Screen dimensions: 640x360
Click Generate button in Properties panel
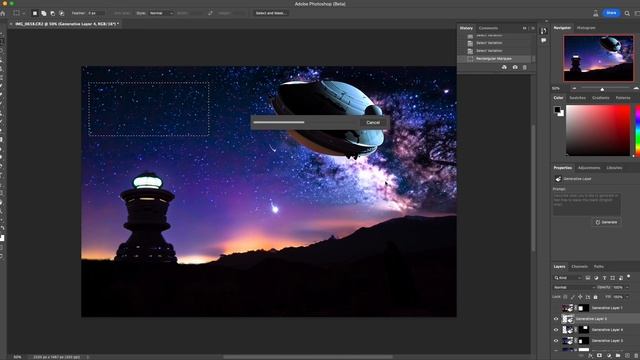607,222
